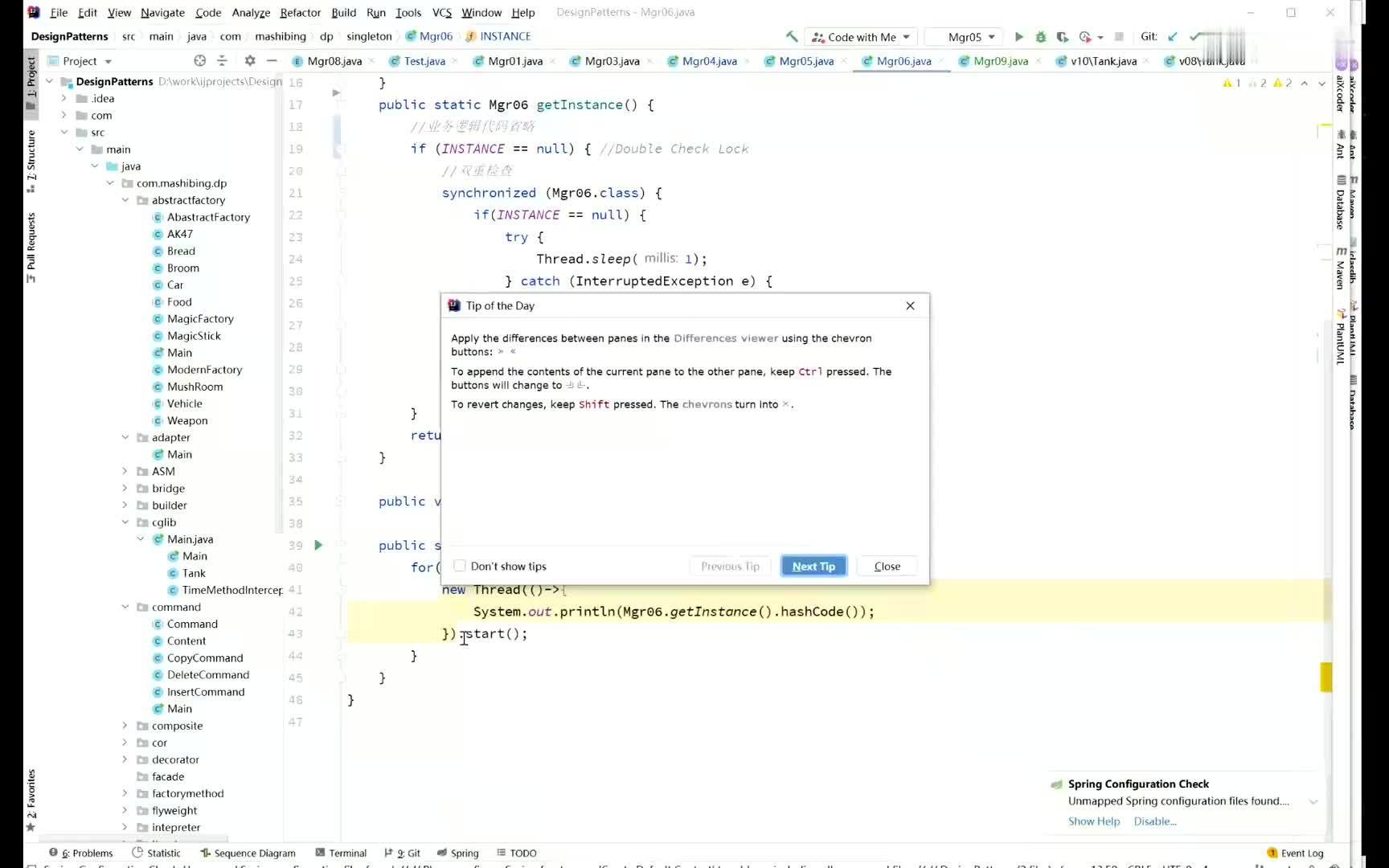Expand the .idea folder
1389x868 pixels.
tap(64, 99)
